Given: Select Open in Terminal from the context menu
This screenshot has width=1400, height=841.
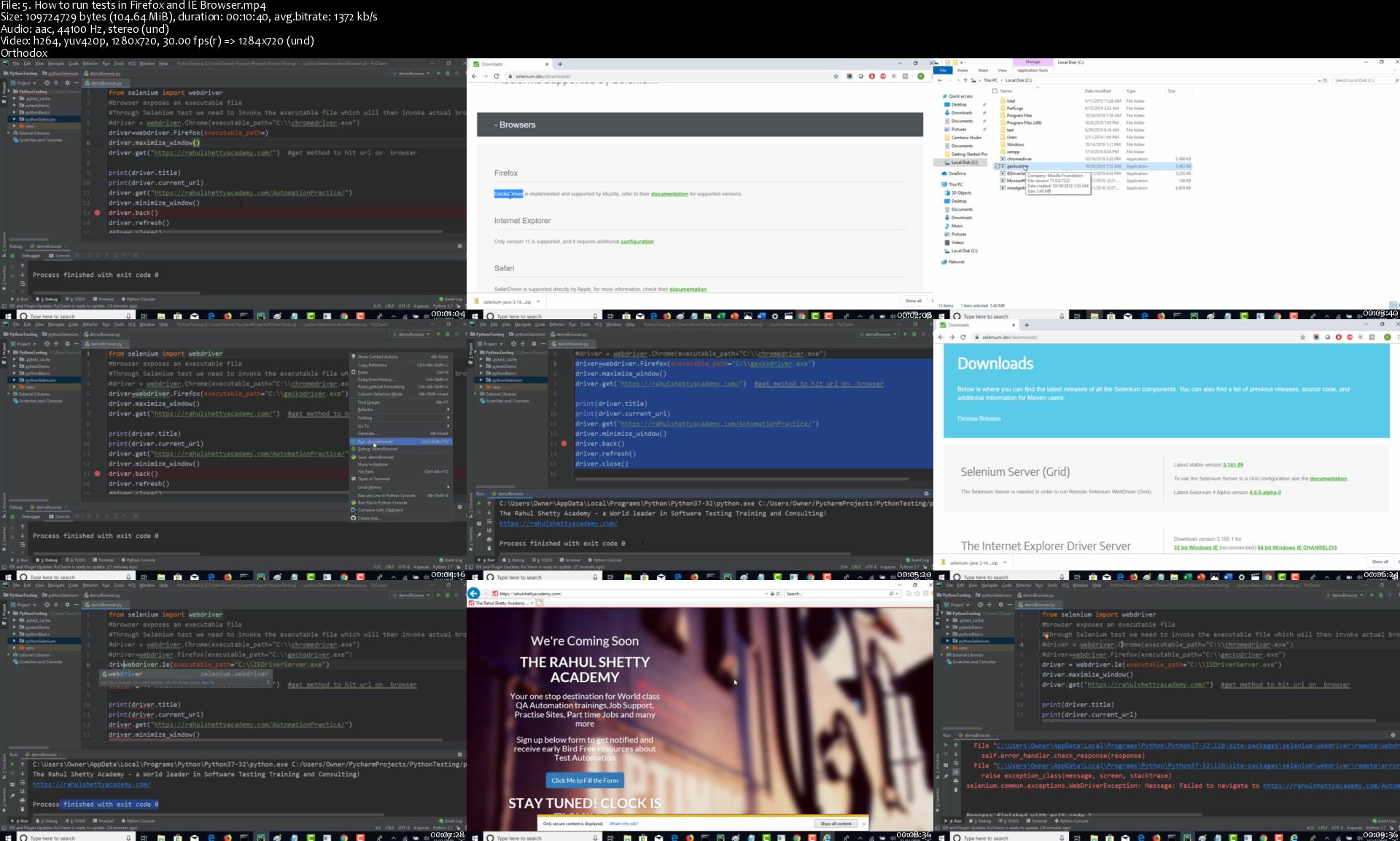Looking at the screenshot, I should click(401, 479).
